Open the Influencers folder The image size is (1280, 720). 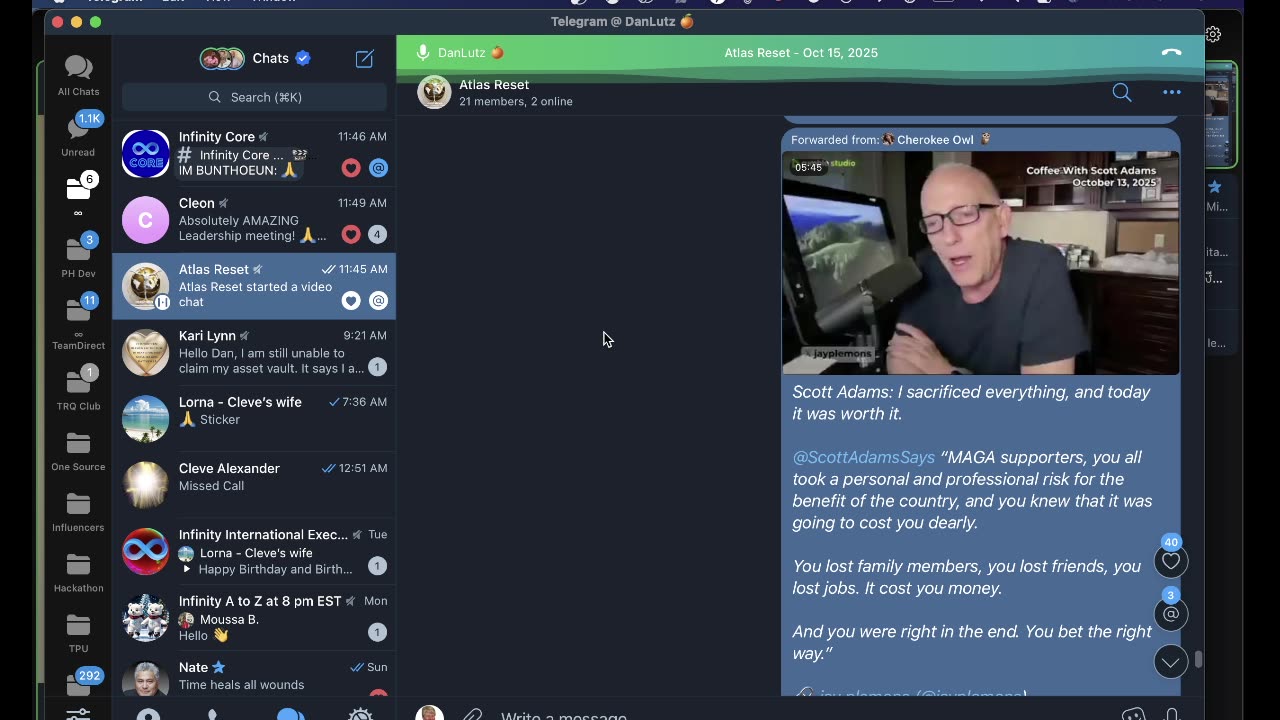[x=78, y=510]
